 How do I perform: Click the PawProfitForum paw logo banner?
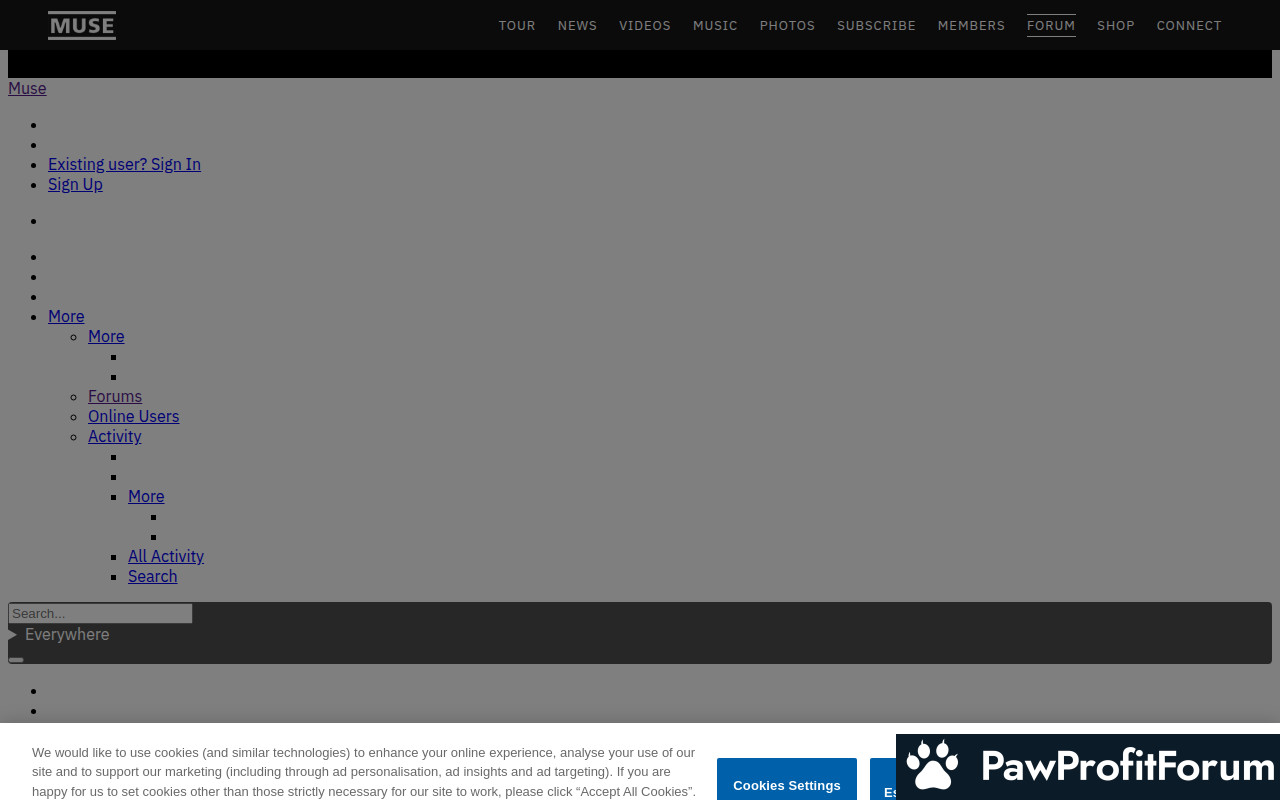(1088, 767)
